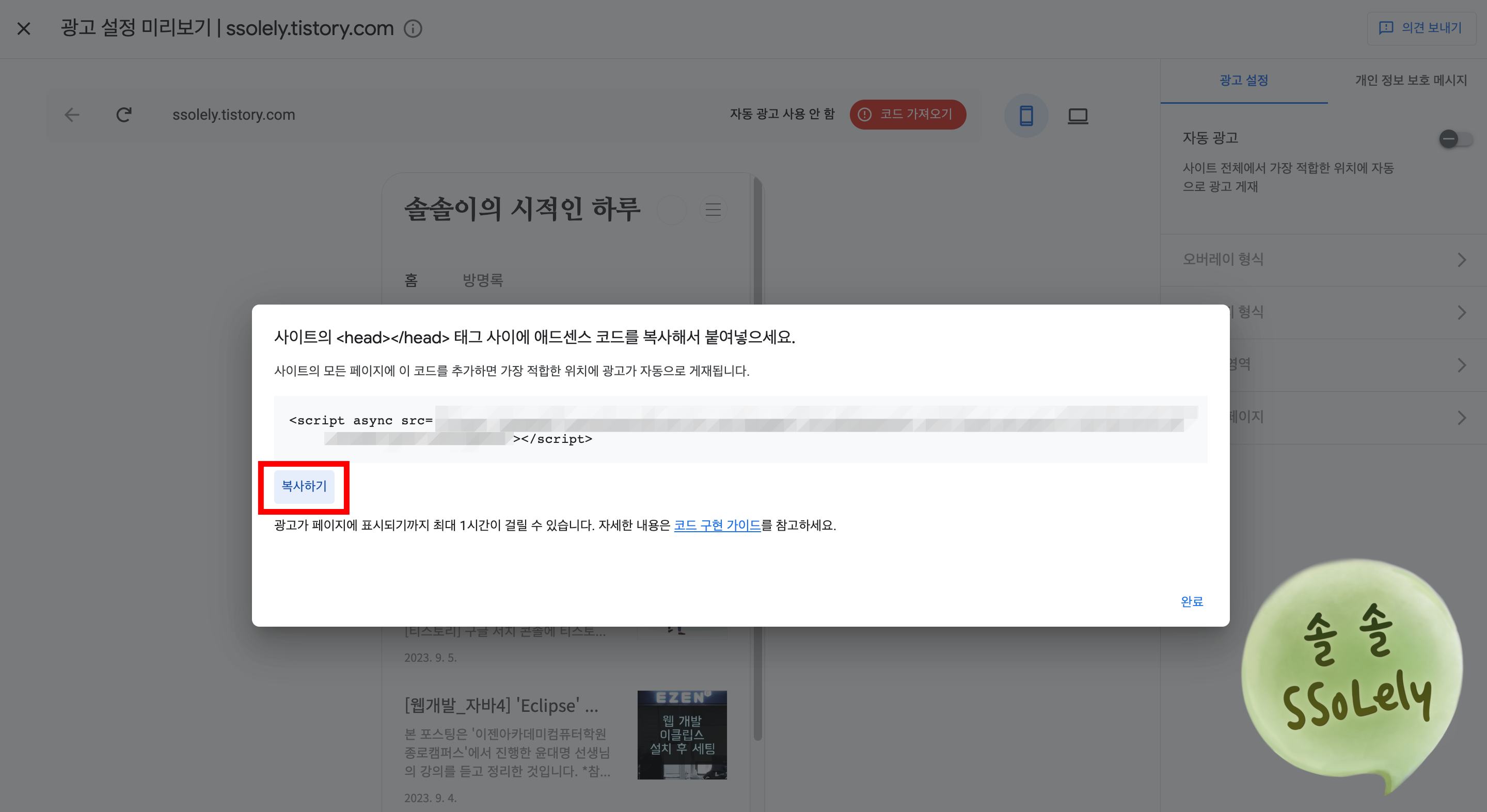Expand the 영역 section chevron
The width and height of the screenshot is (1487, 812).
1461,365
